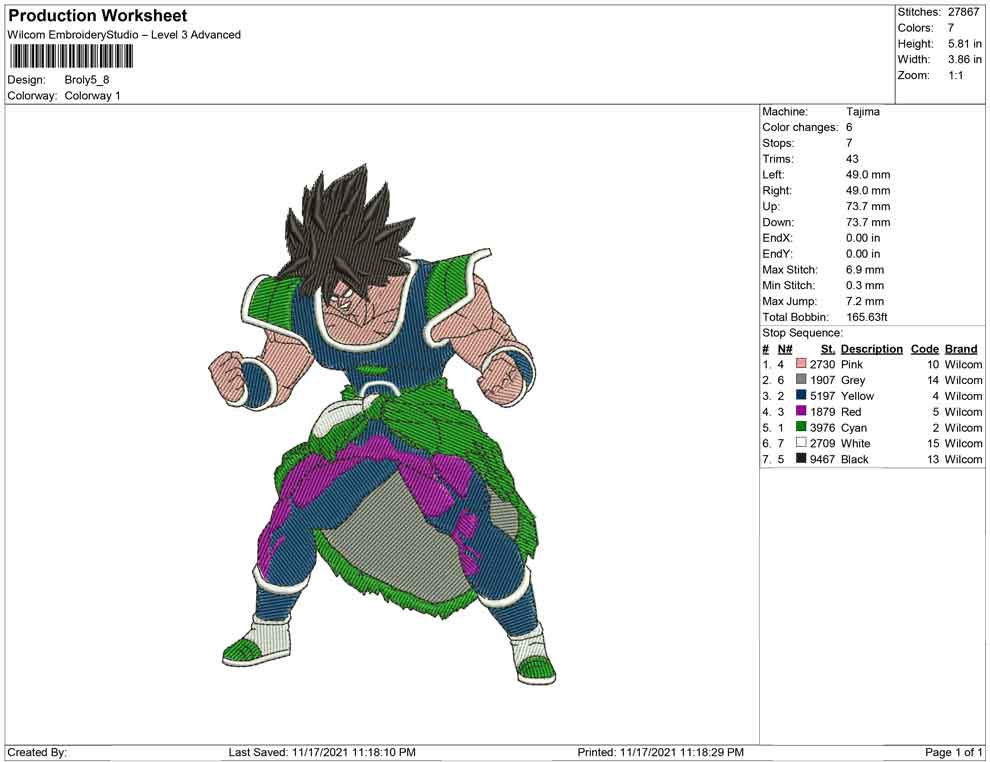Image resolution: width=990 pixels, height=762 pixels.
Task: Click the 'Colorway 1' value
Action: pos(92,96)
